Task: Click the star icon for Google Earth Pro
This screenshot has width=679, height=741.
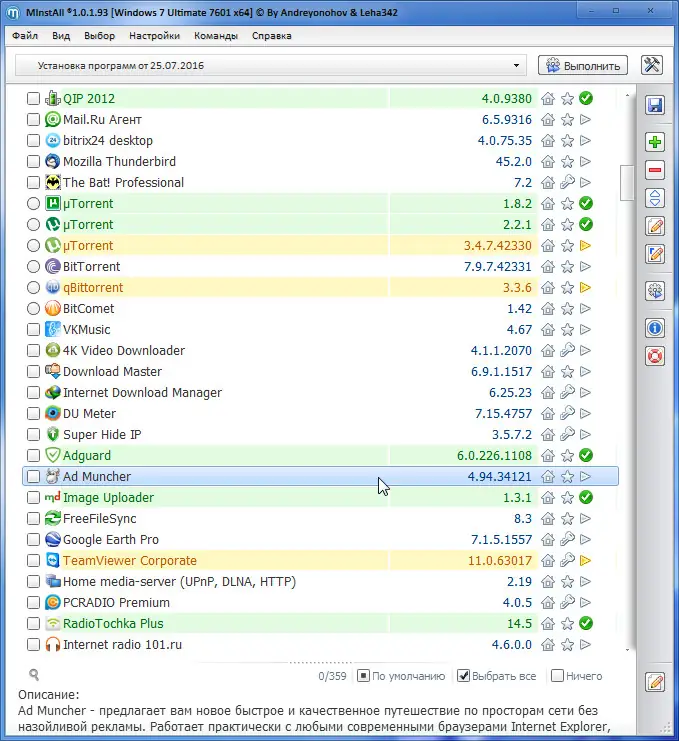Action: pos(567,540)
